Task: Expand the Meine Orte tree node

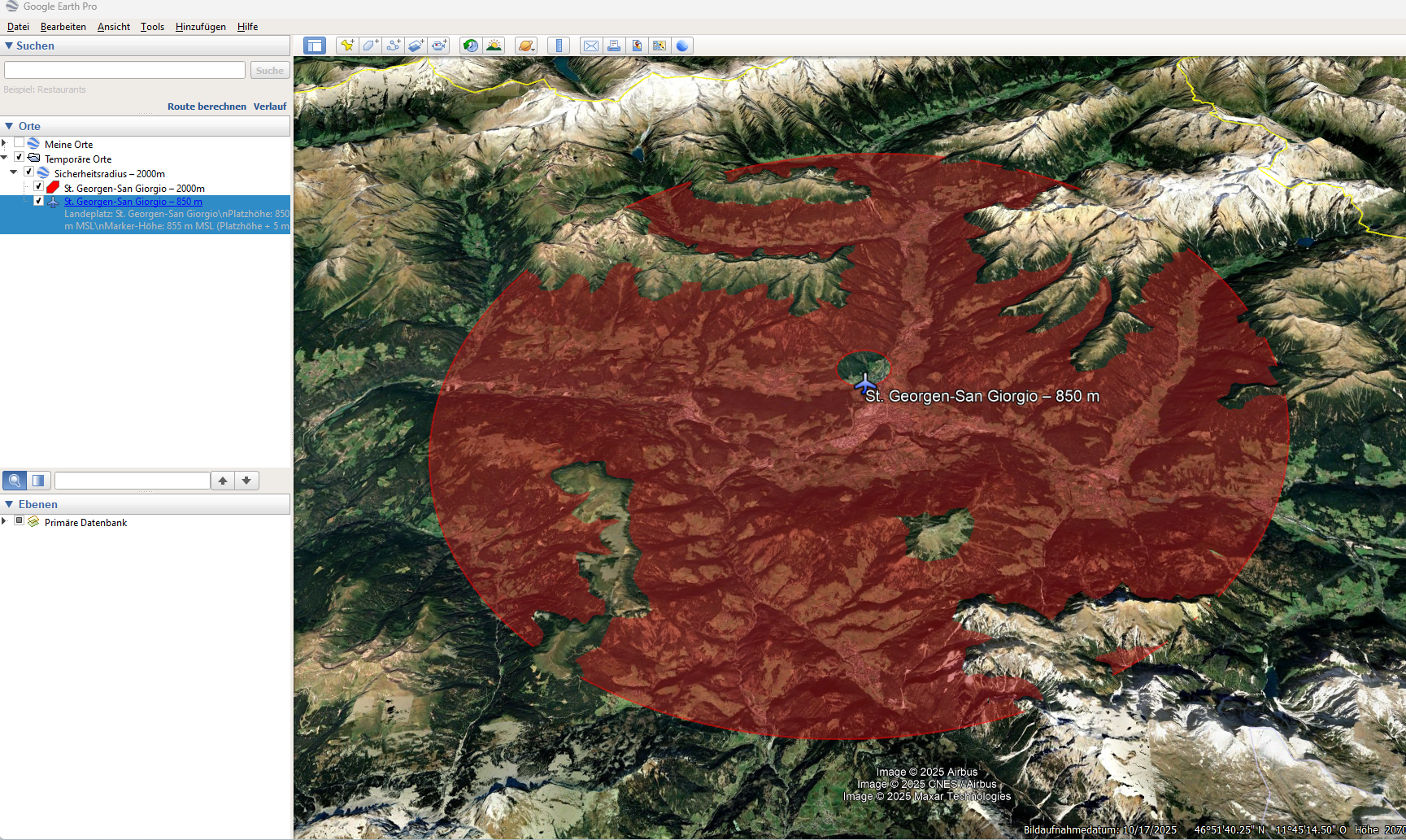Action: [4, 143]
